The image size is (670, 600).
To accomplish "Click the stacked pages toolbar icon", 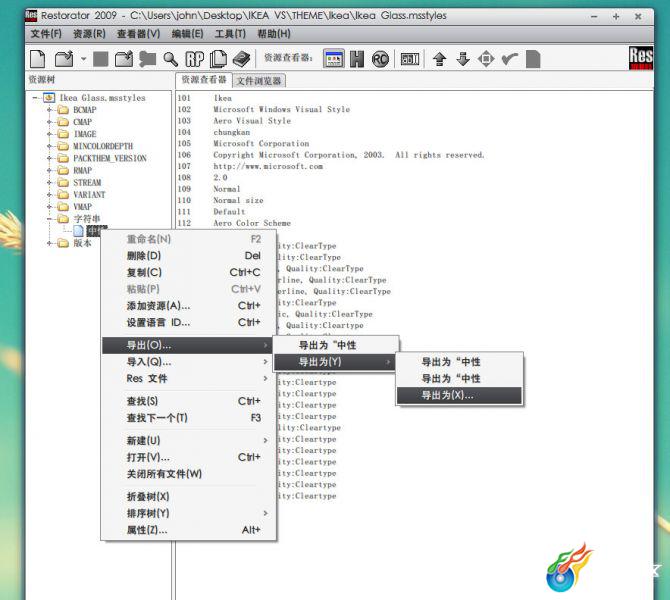I will 218,59.
